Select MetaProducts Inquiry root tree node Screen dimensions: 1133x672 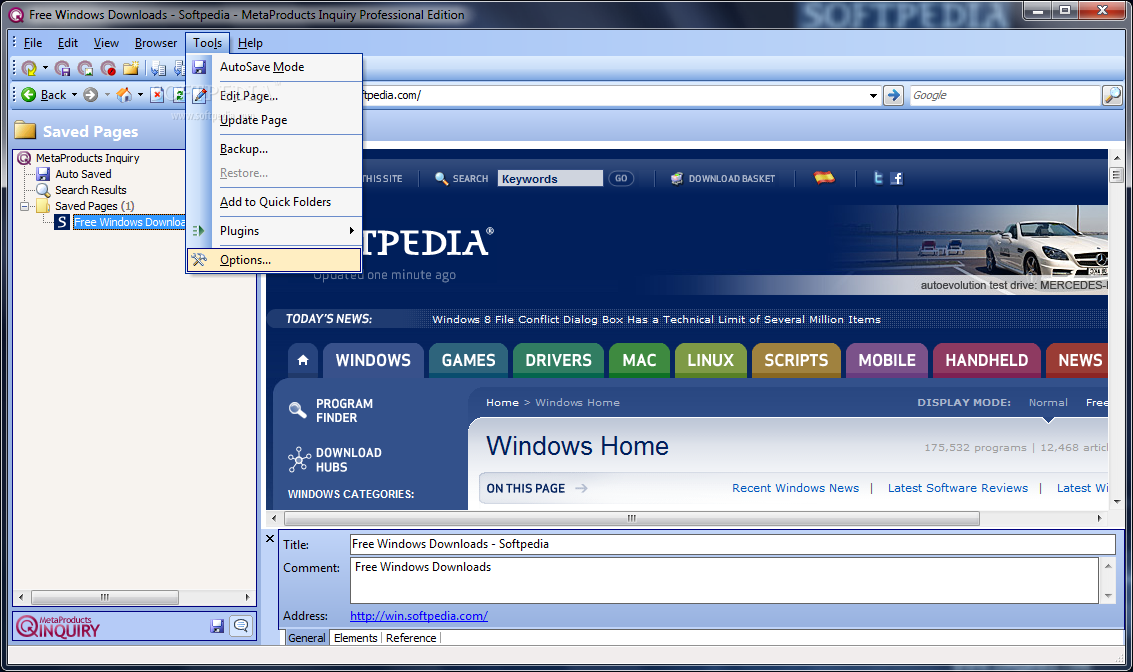pos(87,158)
